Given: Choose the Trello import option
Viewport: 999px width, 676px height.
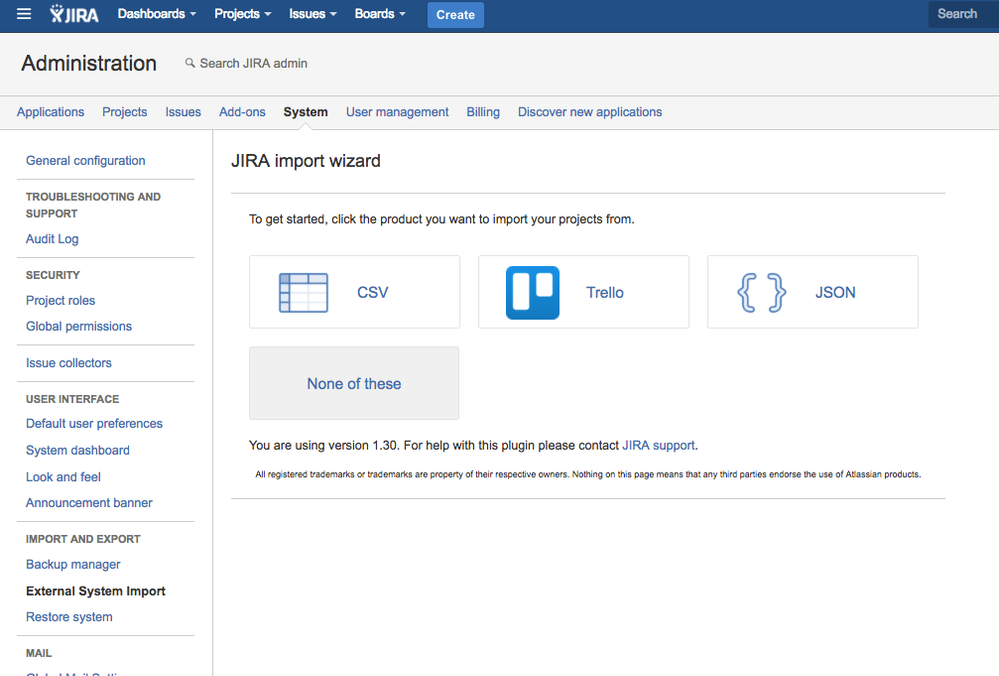Looking at the screenshot, I should point(584,292).
